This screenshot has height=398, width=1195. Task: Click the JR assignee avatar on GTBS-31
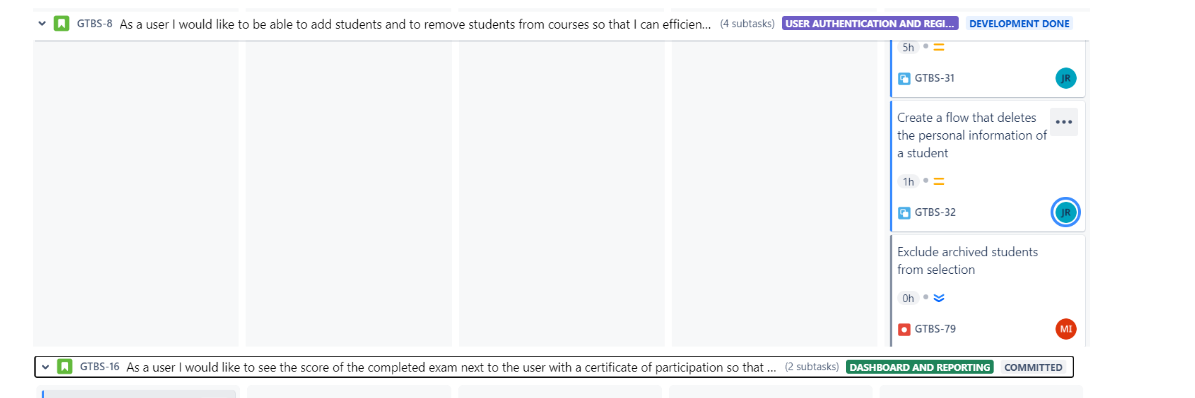pos(1065,78)
